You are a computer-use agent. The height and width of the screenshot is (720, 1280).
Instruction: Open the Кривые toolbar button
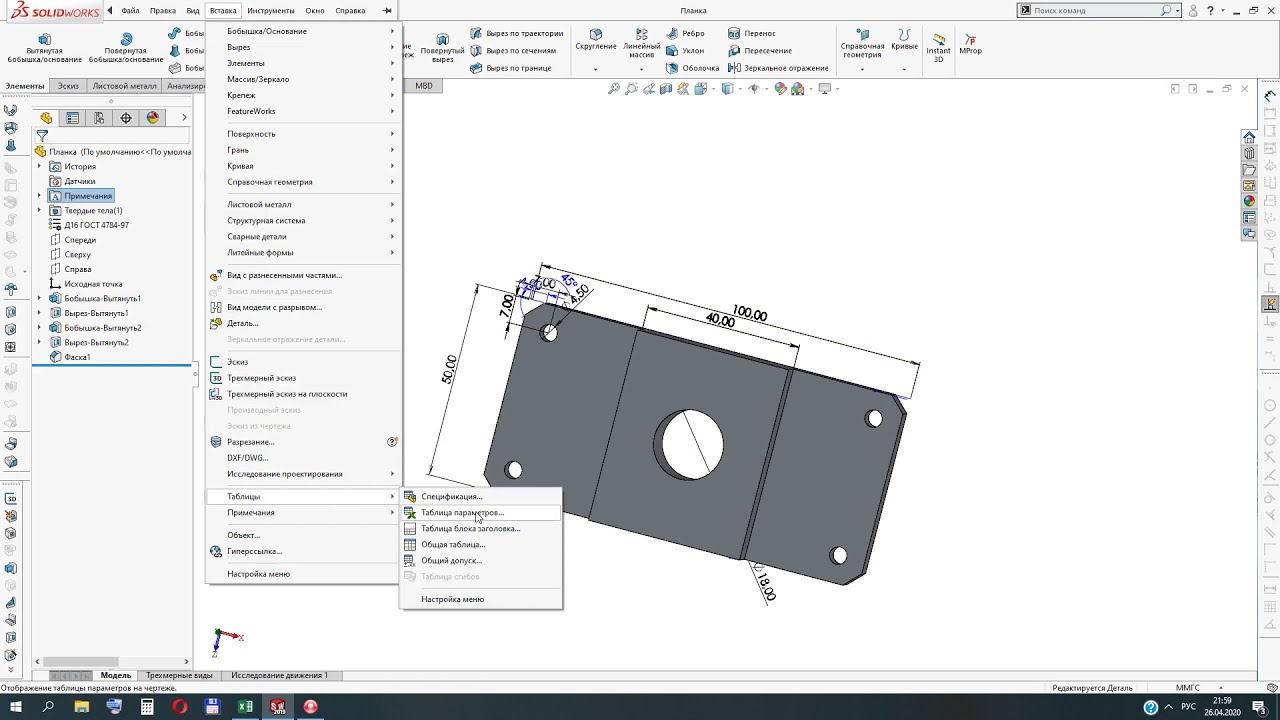904,40
